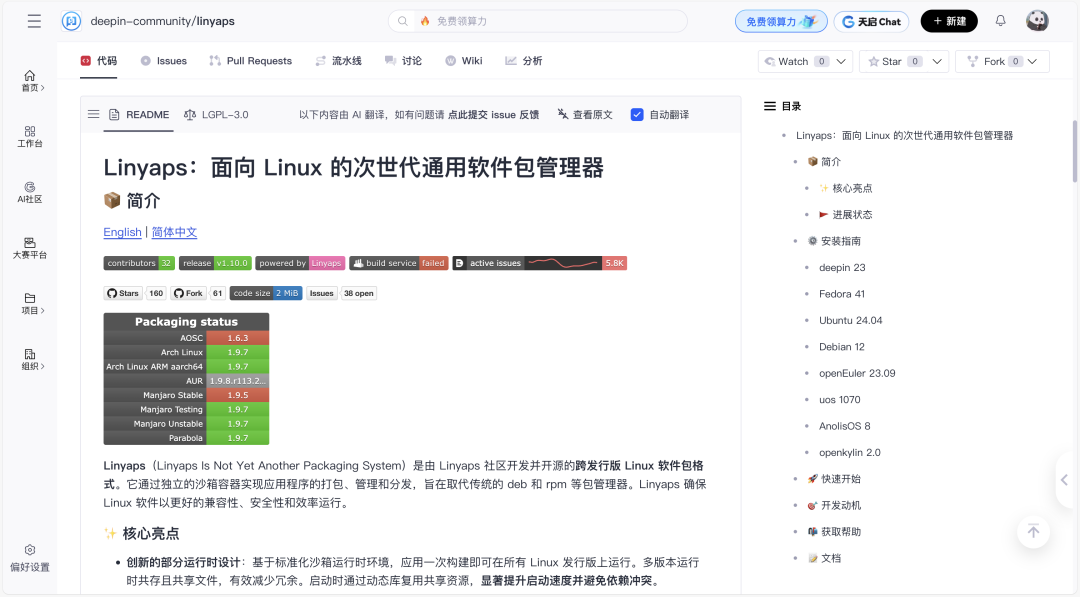This screenshot has height=597, width=1080.
Task: Click the 偏好设置 gear icon
Action: click(29, 558)
